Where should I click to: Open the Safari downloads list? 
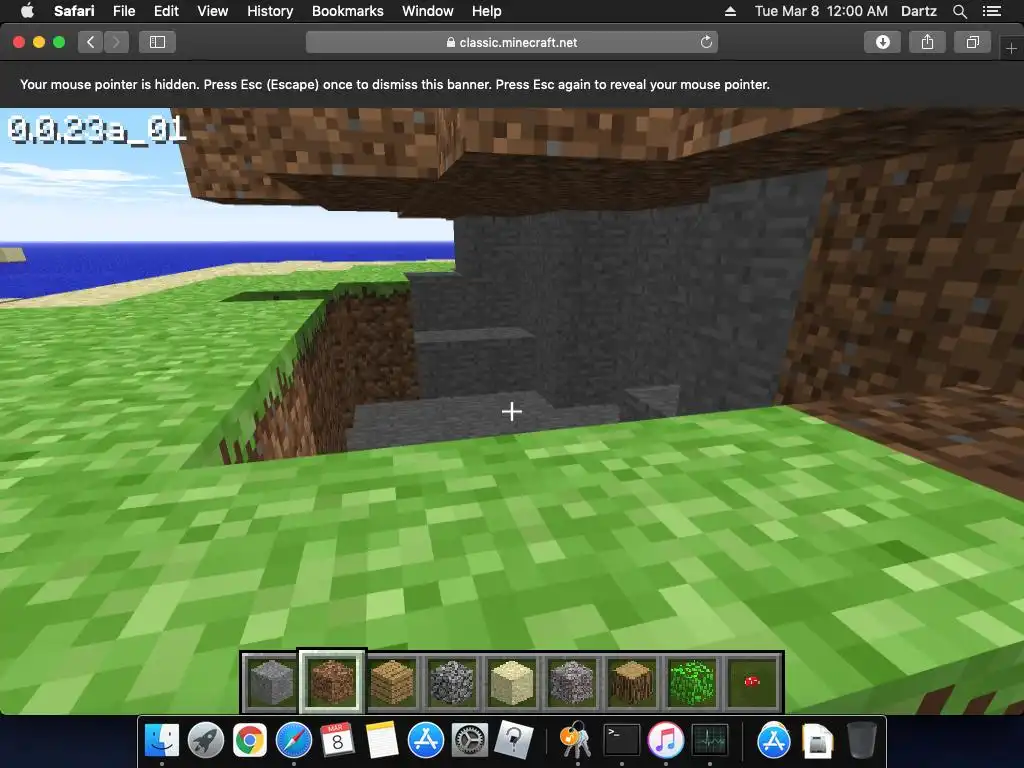[882, 42]
